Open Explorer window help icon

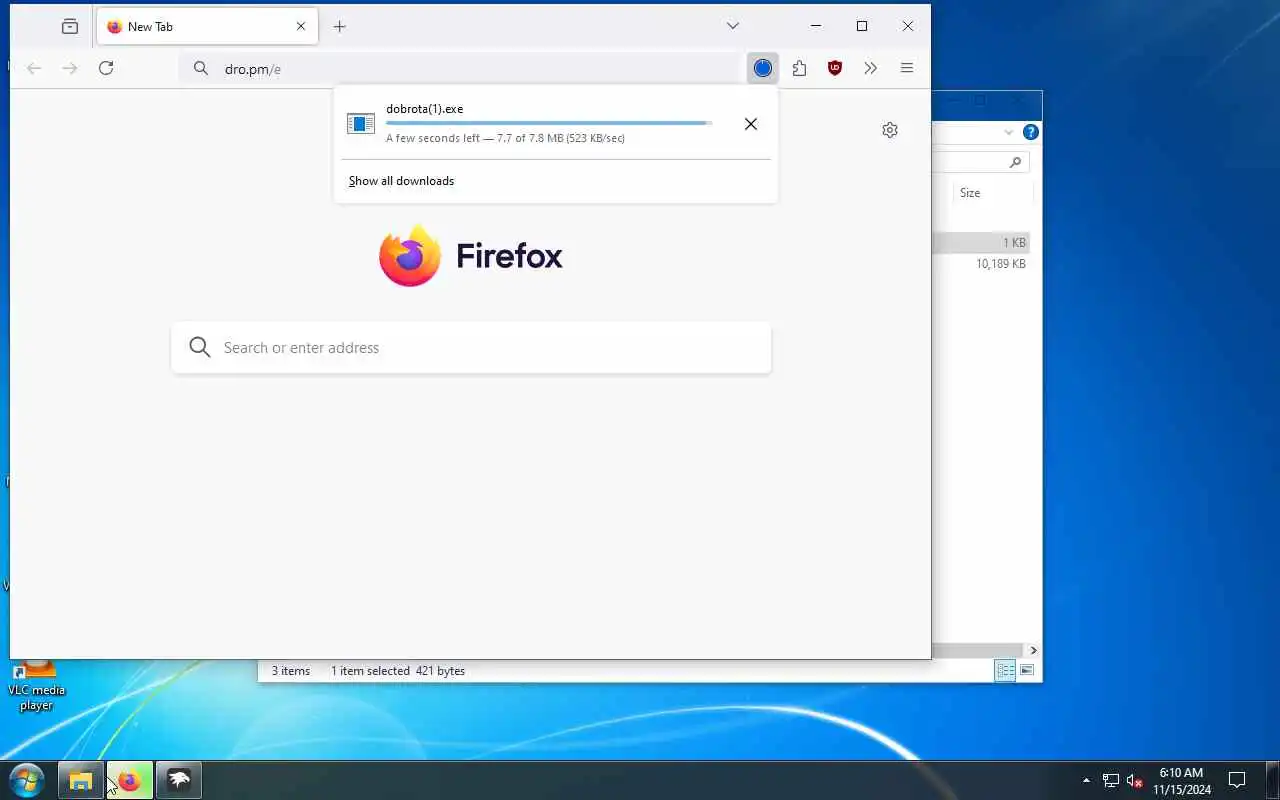[1031, 132]
